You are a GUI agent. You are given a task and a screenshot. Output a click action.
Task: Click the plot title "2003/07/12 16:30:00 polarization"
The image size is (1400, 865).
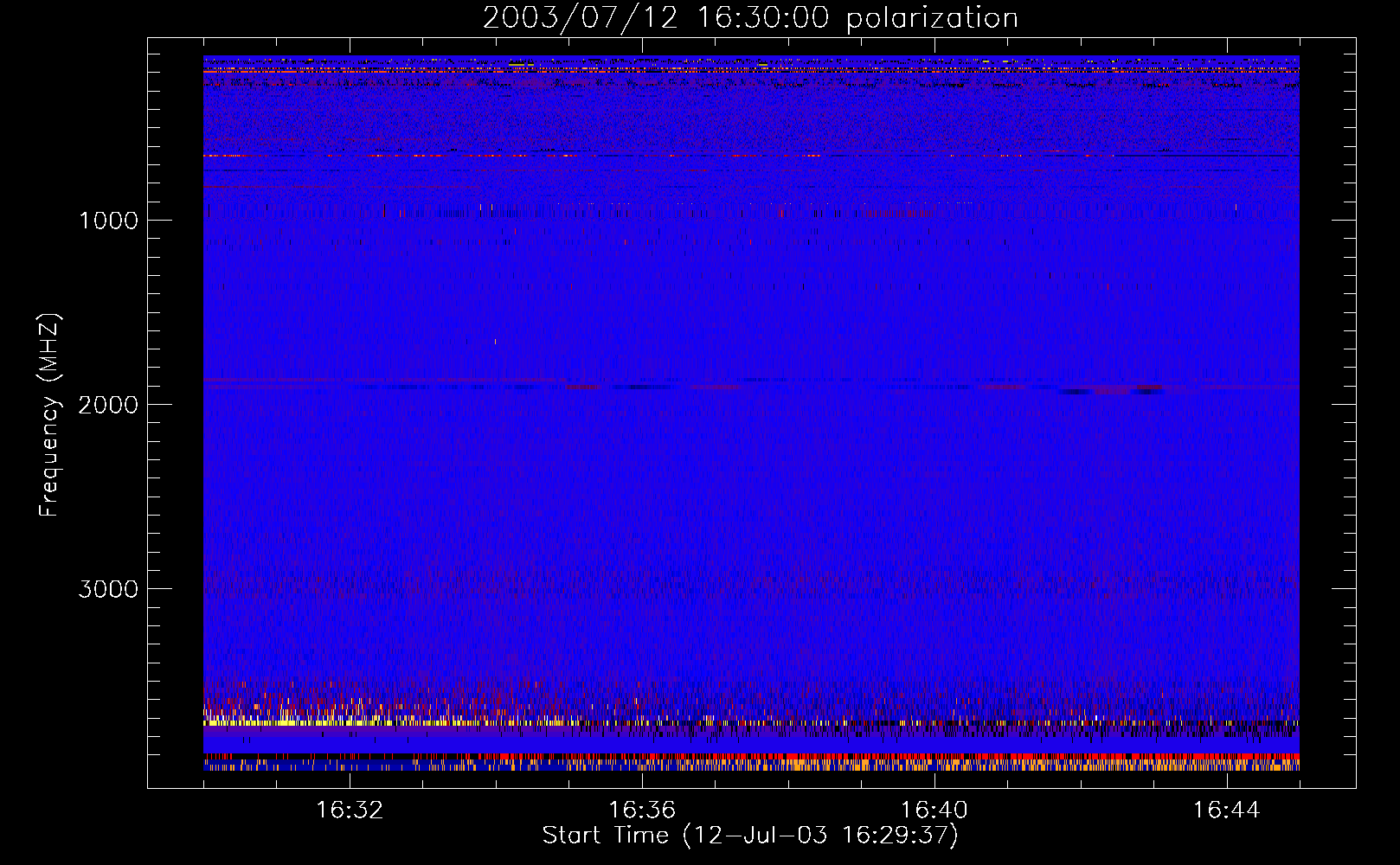tap(750, 18)
